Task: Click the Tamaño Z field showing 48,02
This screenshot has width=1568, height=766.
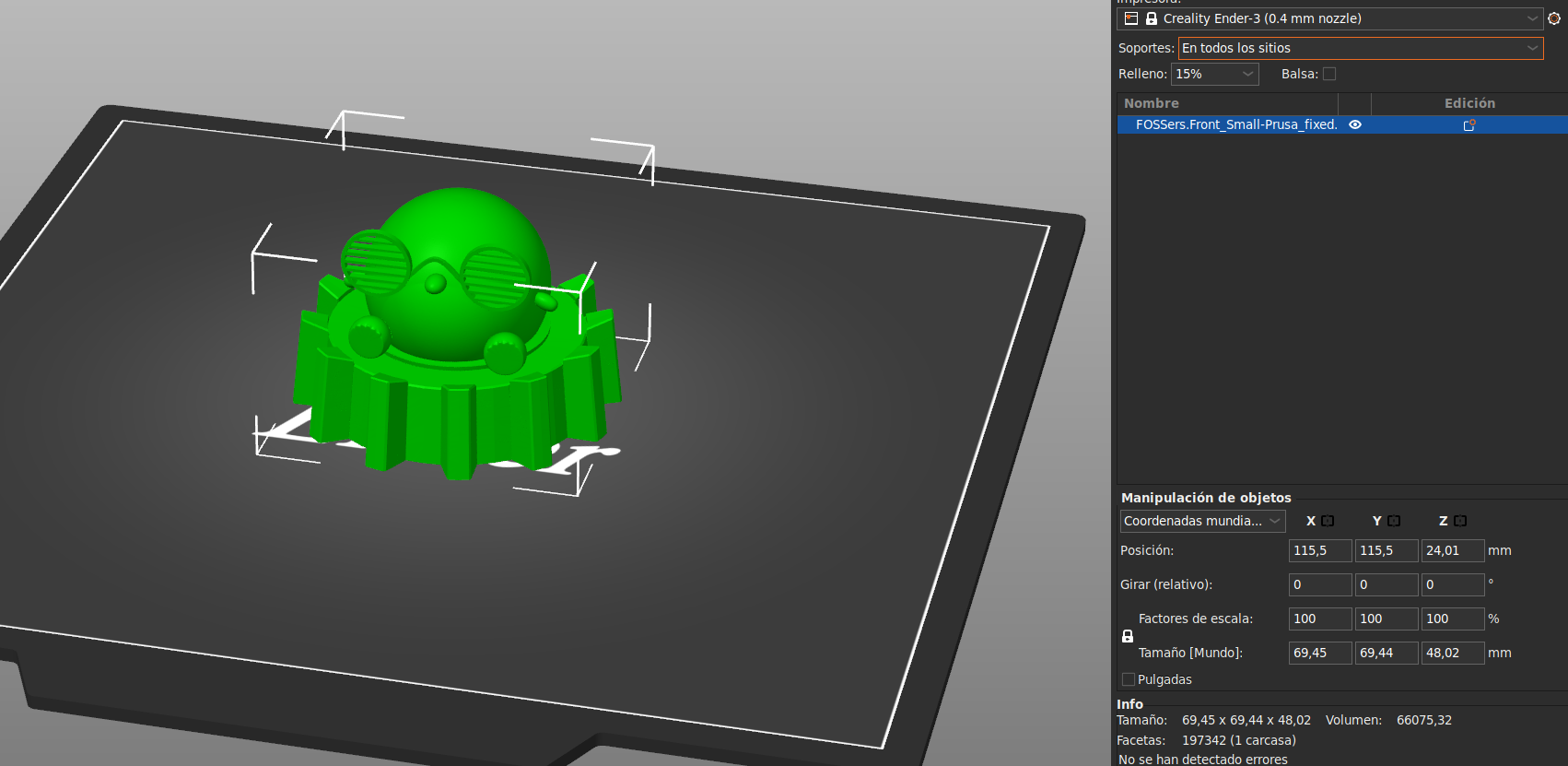Action: (1453, 653)
